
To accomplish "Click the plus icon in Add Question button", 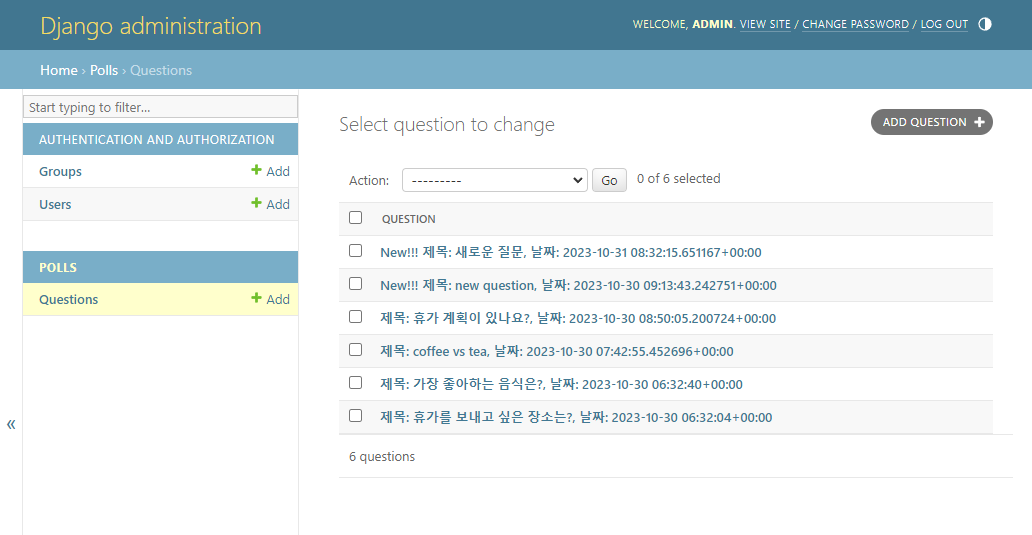I will tap(979, 122).
